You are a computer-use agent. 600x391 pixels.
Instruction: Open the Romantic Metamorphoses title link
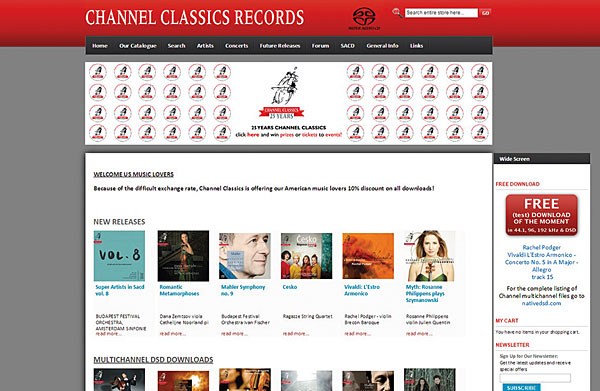point(179,290)
